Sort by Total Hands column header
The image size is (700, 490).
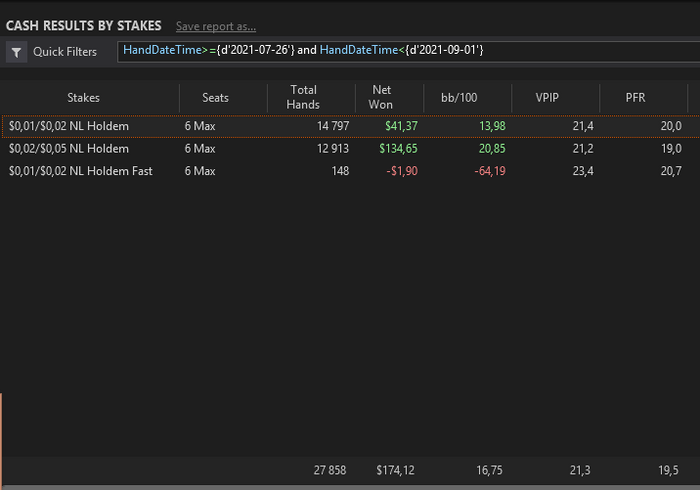(303, 97)
